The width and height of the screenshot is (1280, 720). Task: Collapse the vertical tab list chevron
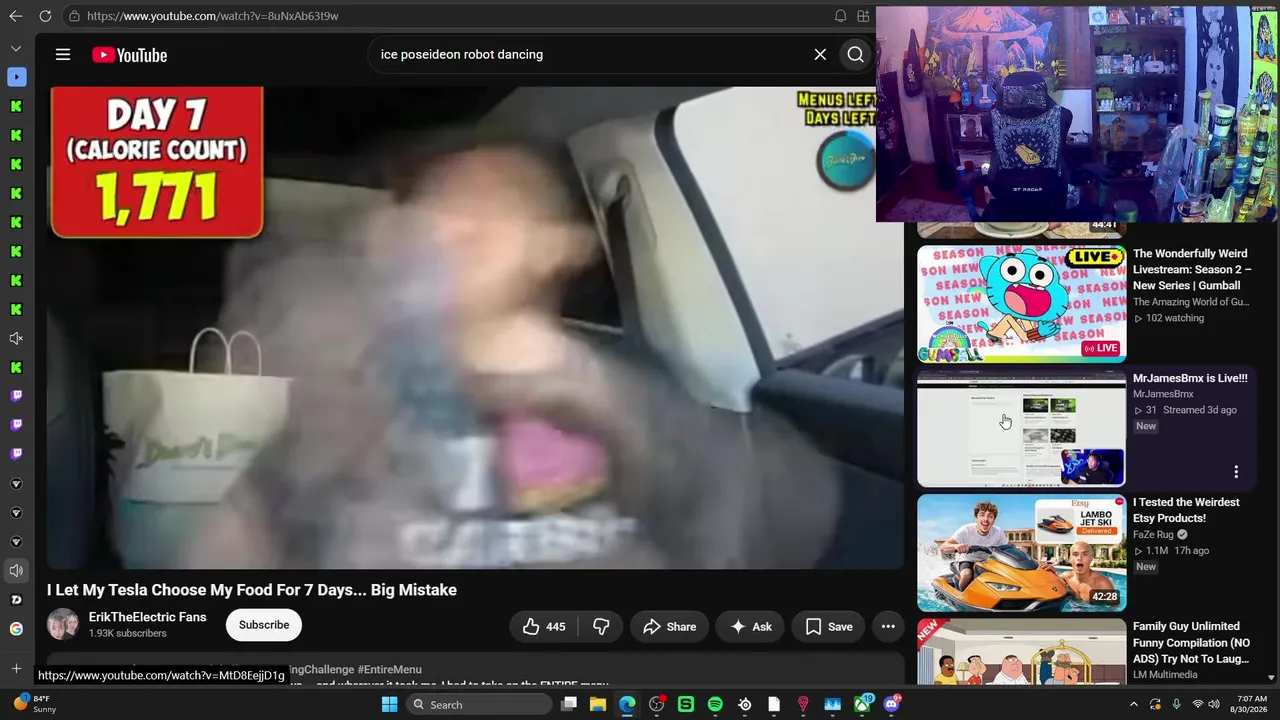(16, 48)
